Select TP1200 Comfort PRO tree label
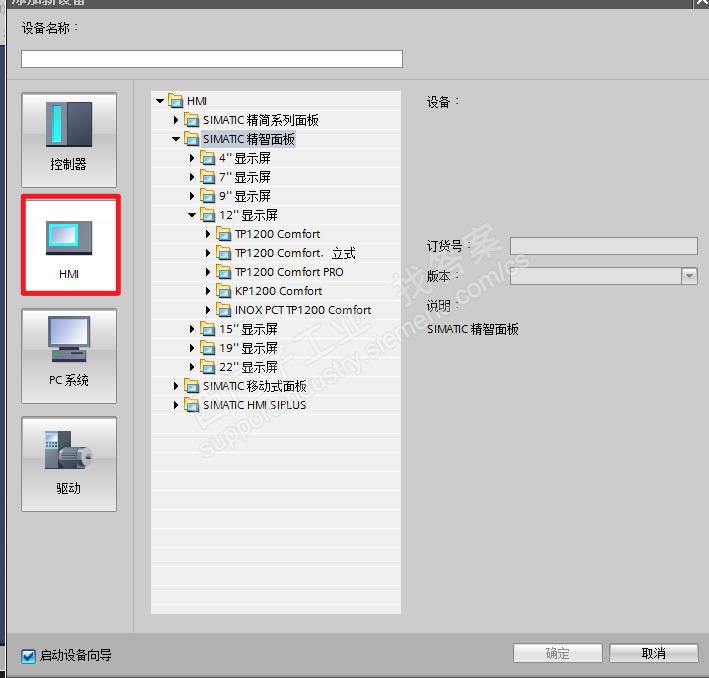 (x=289, y=272)
